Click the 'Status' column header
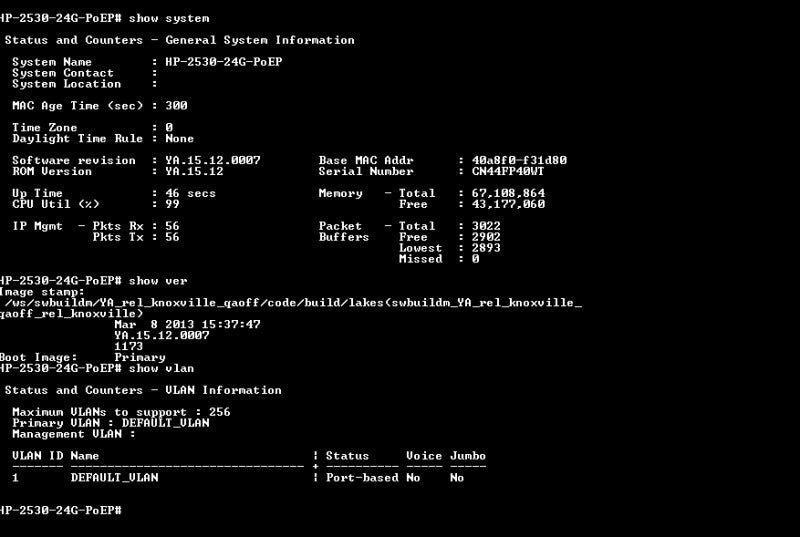Screen dimensions: 800x537 [347, 456]
